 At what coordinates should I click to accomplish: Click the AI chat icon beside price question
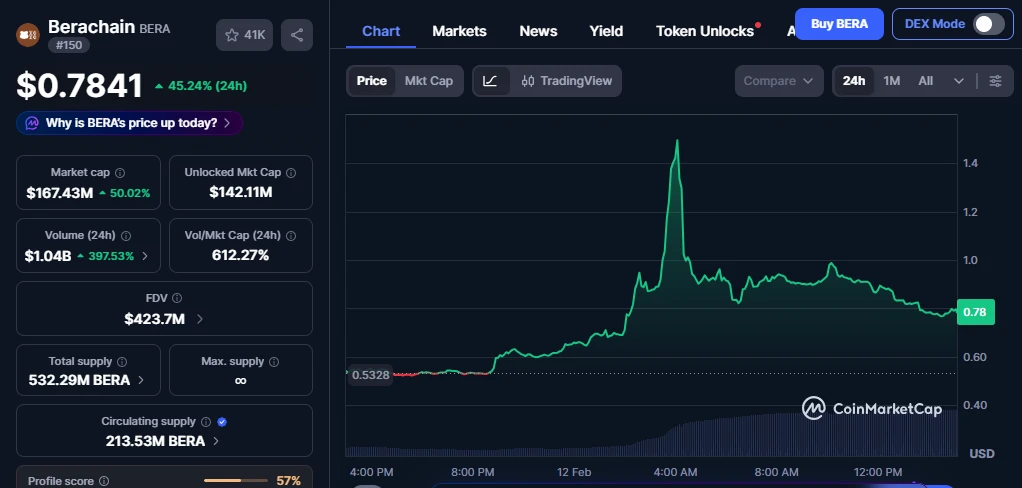32,123
